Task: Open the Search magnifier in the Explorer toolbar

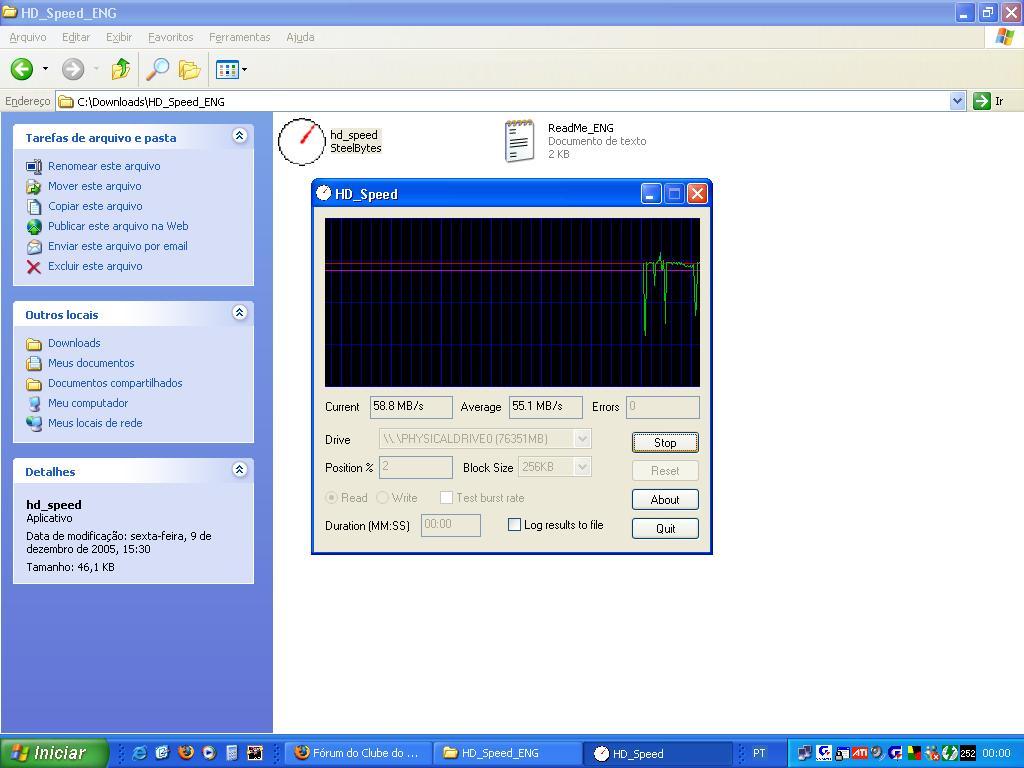Action: 157,69
